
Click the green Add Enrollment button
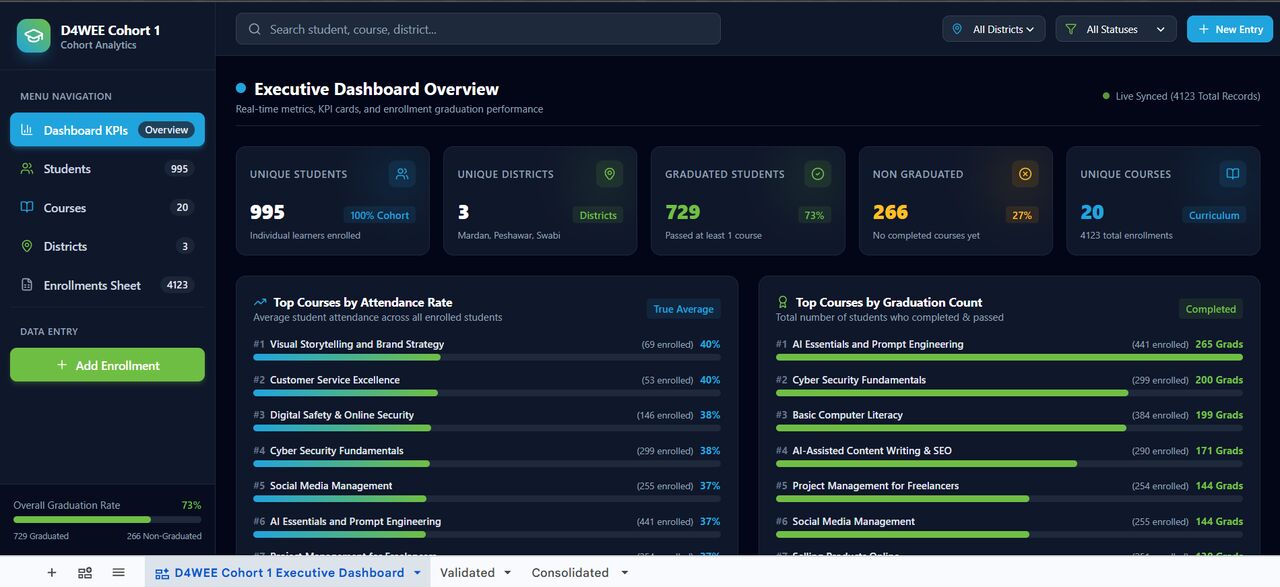click(108, 365)
